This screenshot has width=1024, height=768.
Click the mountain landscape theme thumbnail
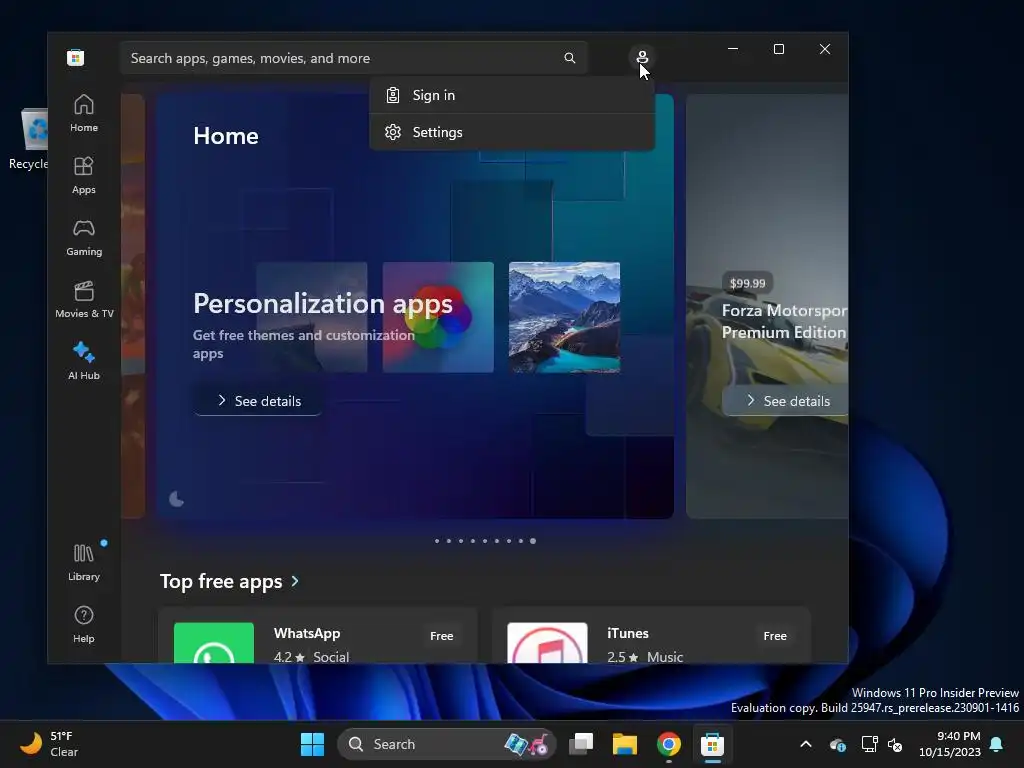pos(564,317)
